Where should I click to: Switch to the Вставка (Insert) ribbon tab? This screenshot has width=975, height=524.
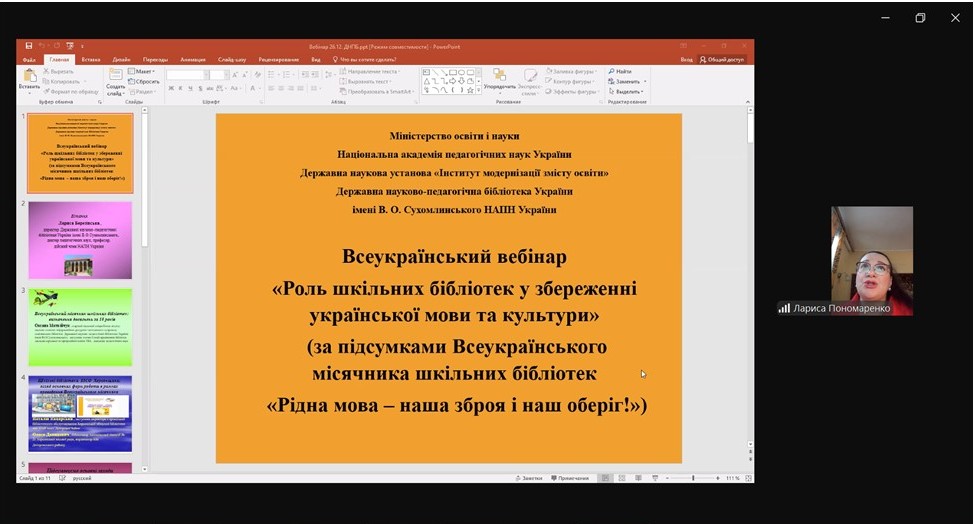click(x=90, y=59)
